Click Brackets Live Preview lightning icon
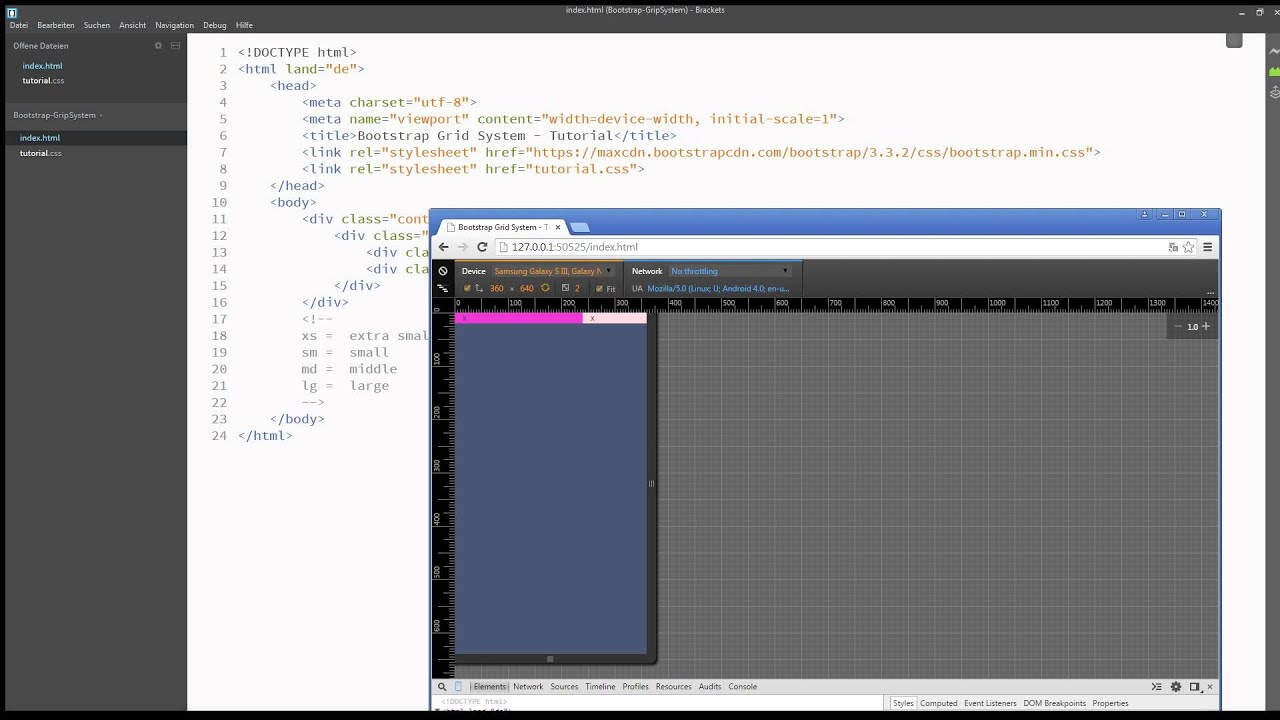The height and width of the screenshot is (720, 1280). (1274, 52)
